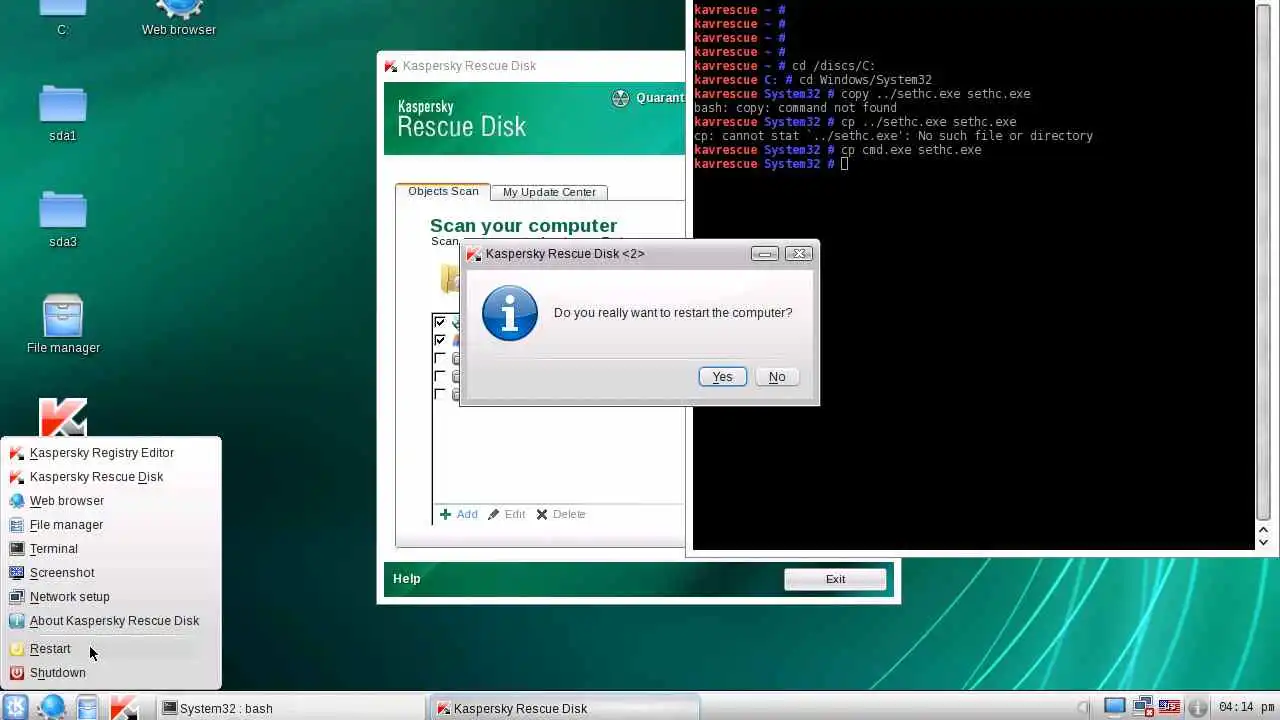Choose Restart in the start menu

[50, 649]
